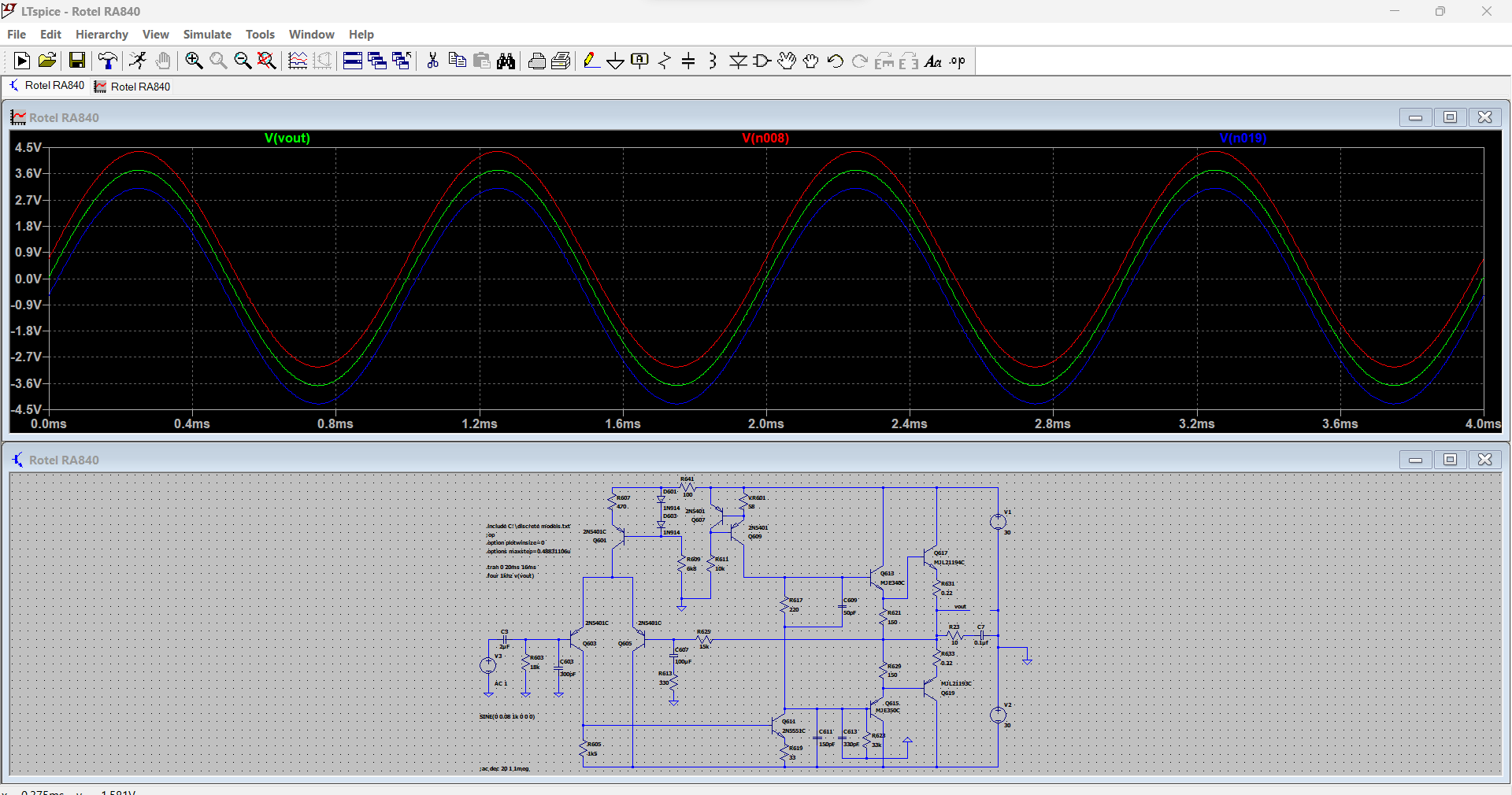Cut selection with the scissors icon
The image size is (1512, 795).
coord(432,61)
